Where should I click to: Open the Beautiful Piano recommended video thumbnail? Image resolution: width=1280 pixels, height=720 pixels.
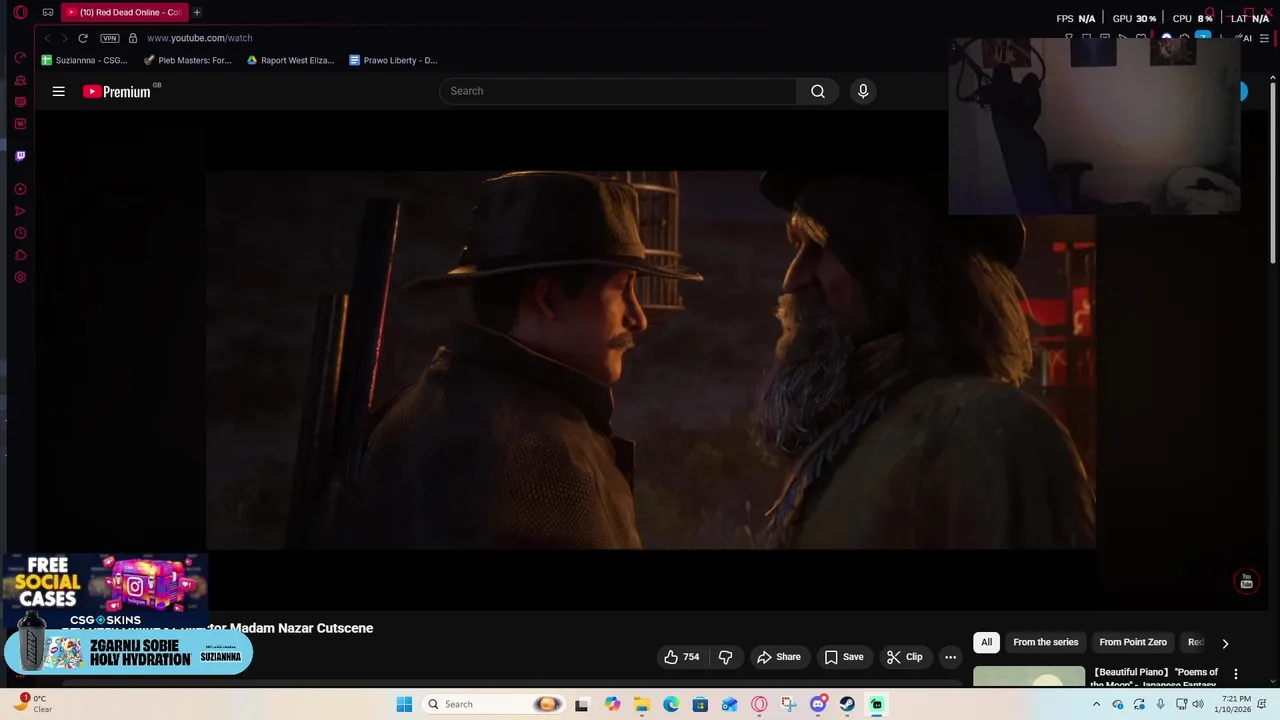[1029, 676]
